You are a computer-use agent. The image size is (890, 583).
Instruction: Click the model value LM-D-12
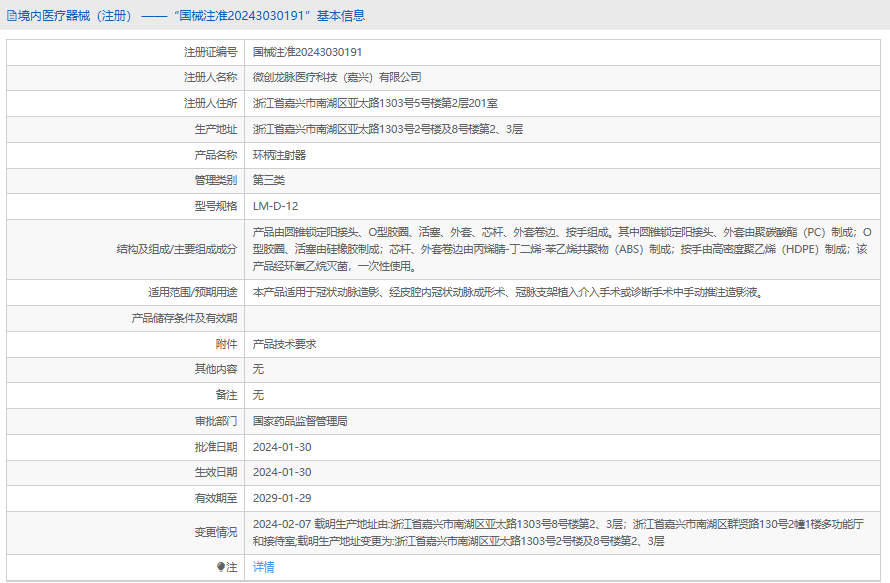click(x=275, y=206)
